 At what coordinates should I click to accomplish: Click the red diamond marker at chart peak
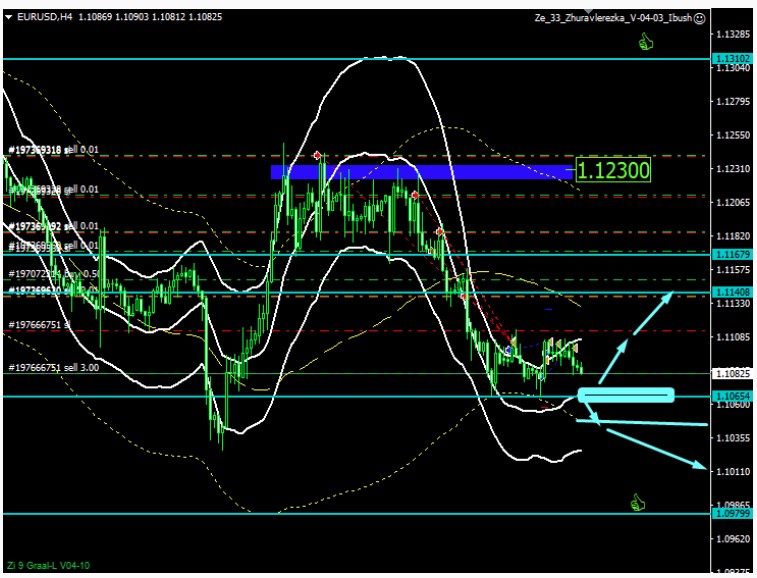317,155
